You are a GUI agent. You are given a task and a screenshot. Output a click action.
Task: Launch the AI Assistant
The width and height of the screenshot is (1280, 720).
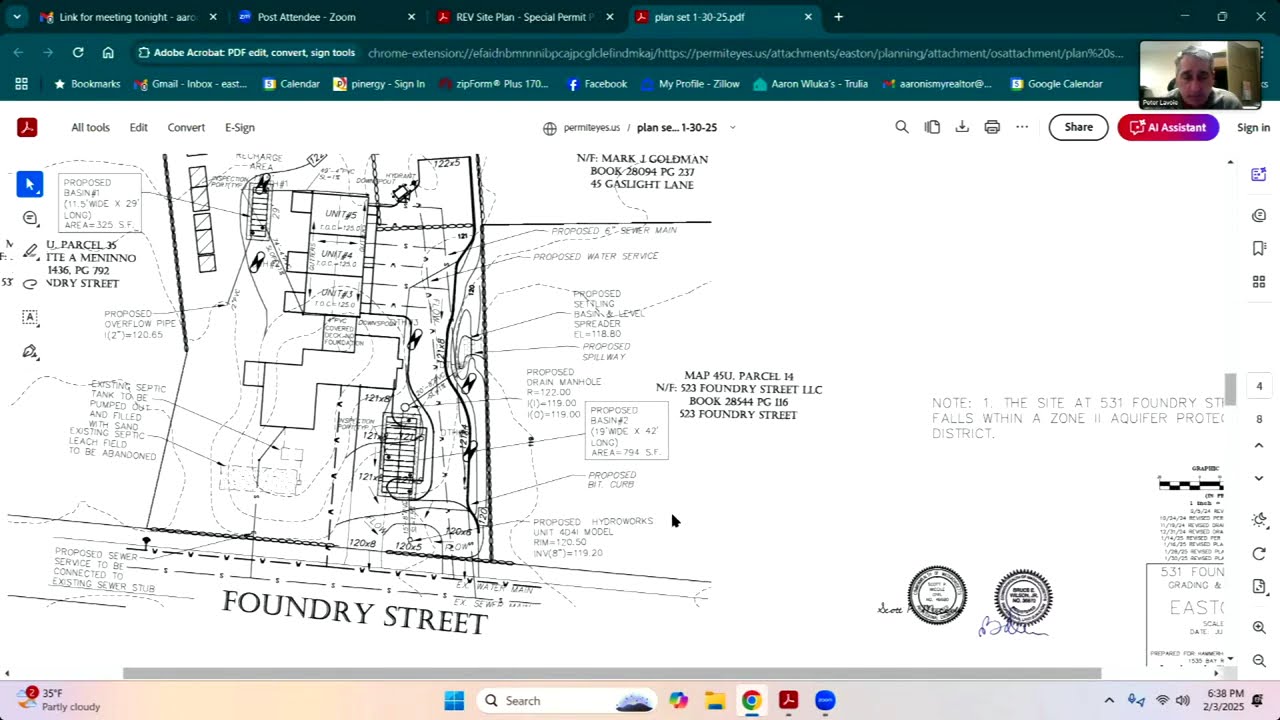coord(1168,127)
